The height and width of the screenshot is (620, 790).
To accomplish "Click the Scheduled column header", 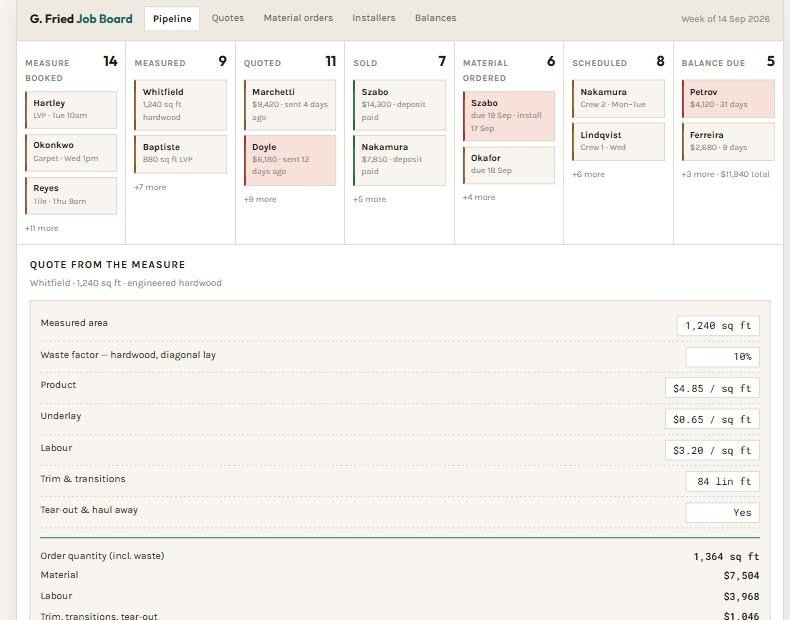I will (x=600, y=63).
